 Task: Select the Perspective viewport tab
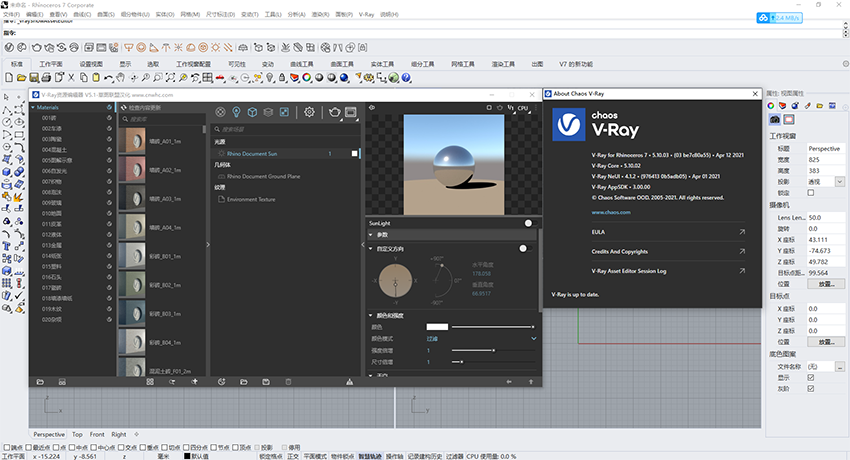pyautogui.click(x=49, y=435)
